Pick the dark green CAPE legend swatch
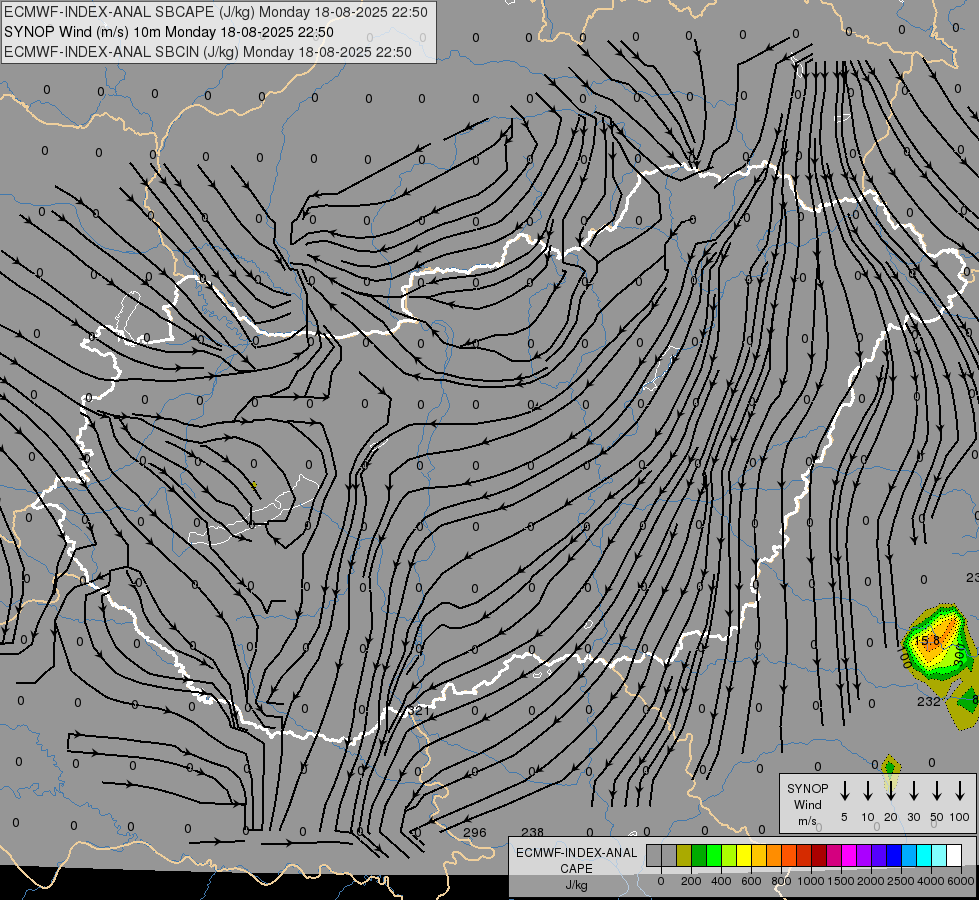Viewport: 979px width, 900px height. click(x=699, y=855)
